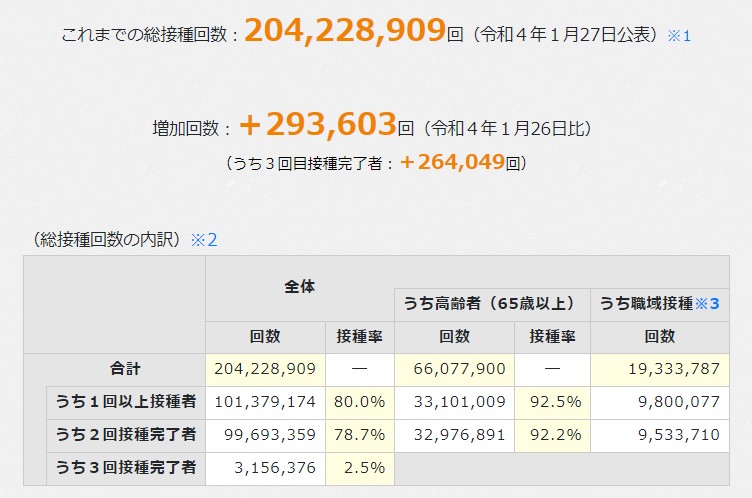Image resolution: width=752 pixels, height=498 pixels.
Task: Select the うち高齢者(65歳以上) column header
Action: [488, 303]
